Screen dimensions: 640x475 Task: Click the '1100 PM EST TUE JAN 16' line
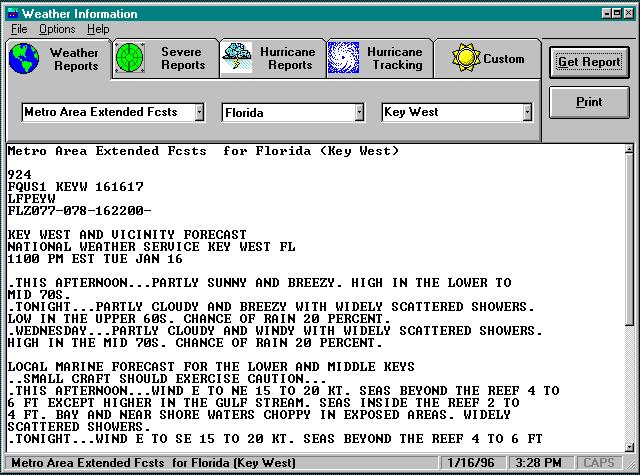[95, 259]
